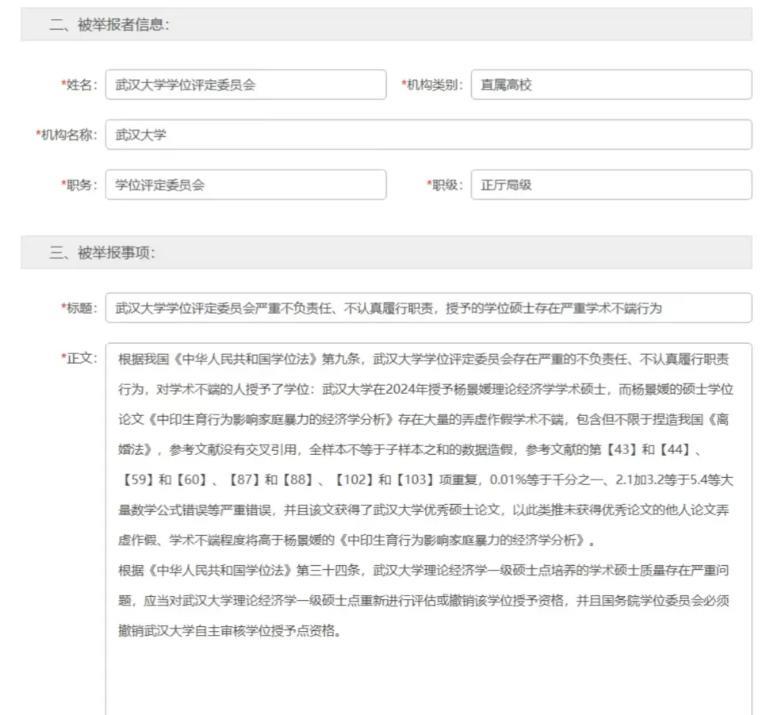Viewport: 770px width, 715px height.
Task: Click the 机构名称 field showing 武汉大学
Action: [x=428, y=135]
